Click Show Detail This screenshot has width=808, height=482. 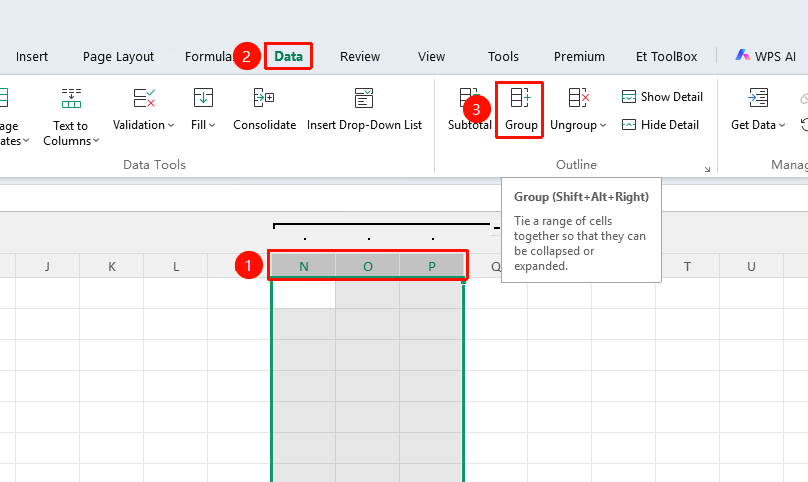click(662, 97)
